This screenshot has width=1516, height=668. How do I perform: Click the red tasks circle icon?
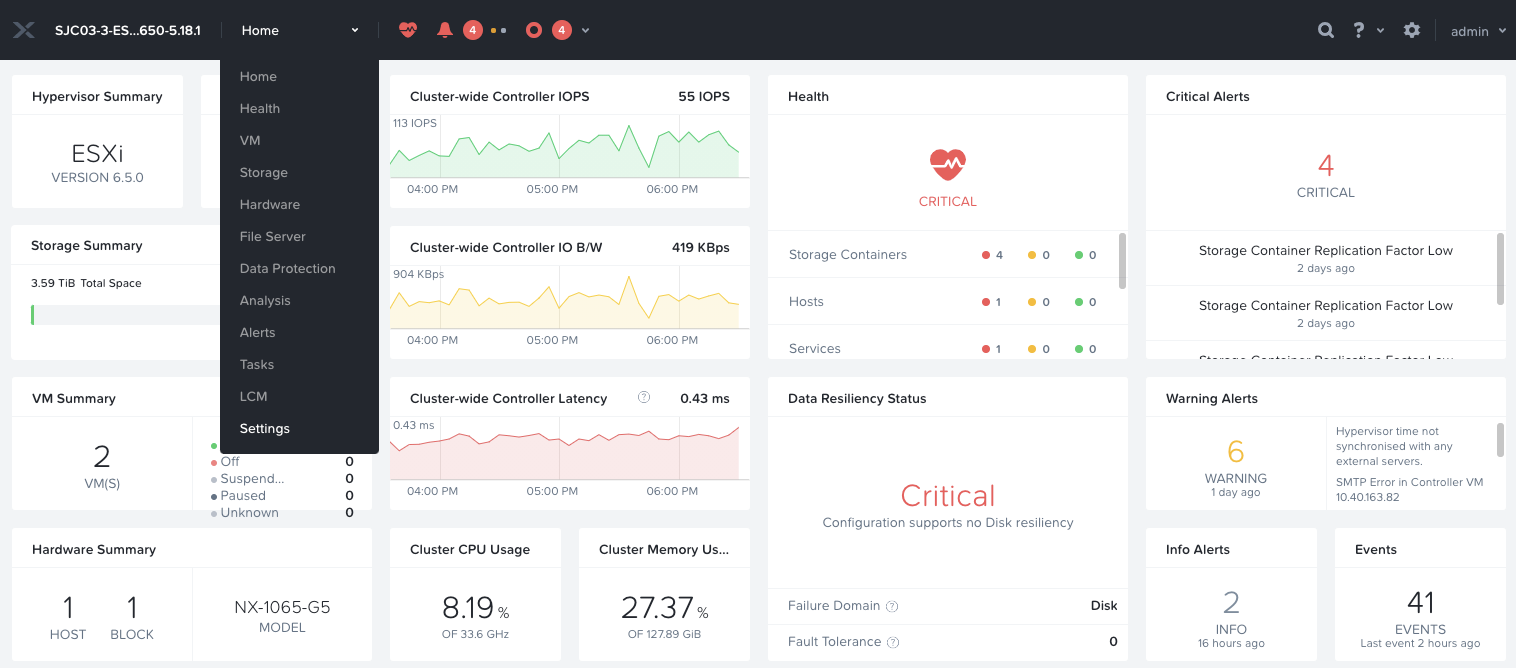click(534, 30)
